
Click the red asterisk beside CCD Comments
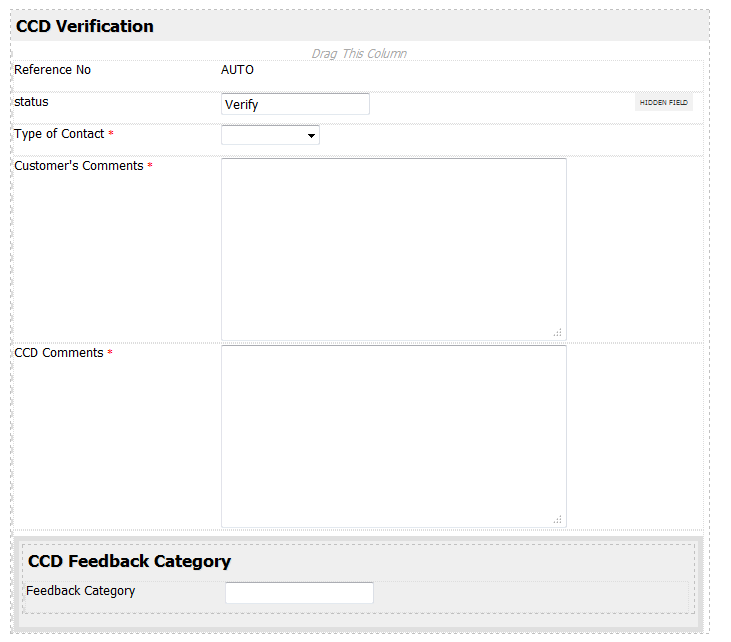[110, 353]
